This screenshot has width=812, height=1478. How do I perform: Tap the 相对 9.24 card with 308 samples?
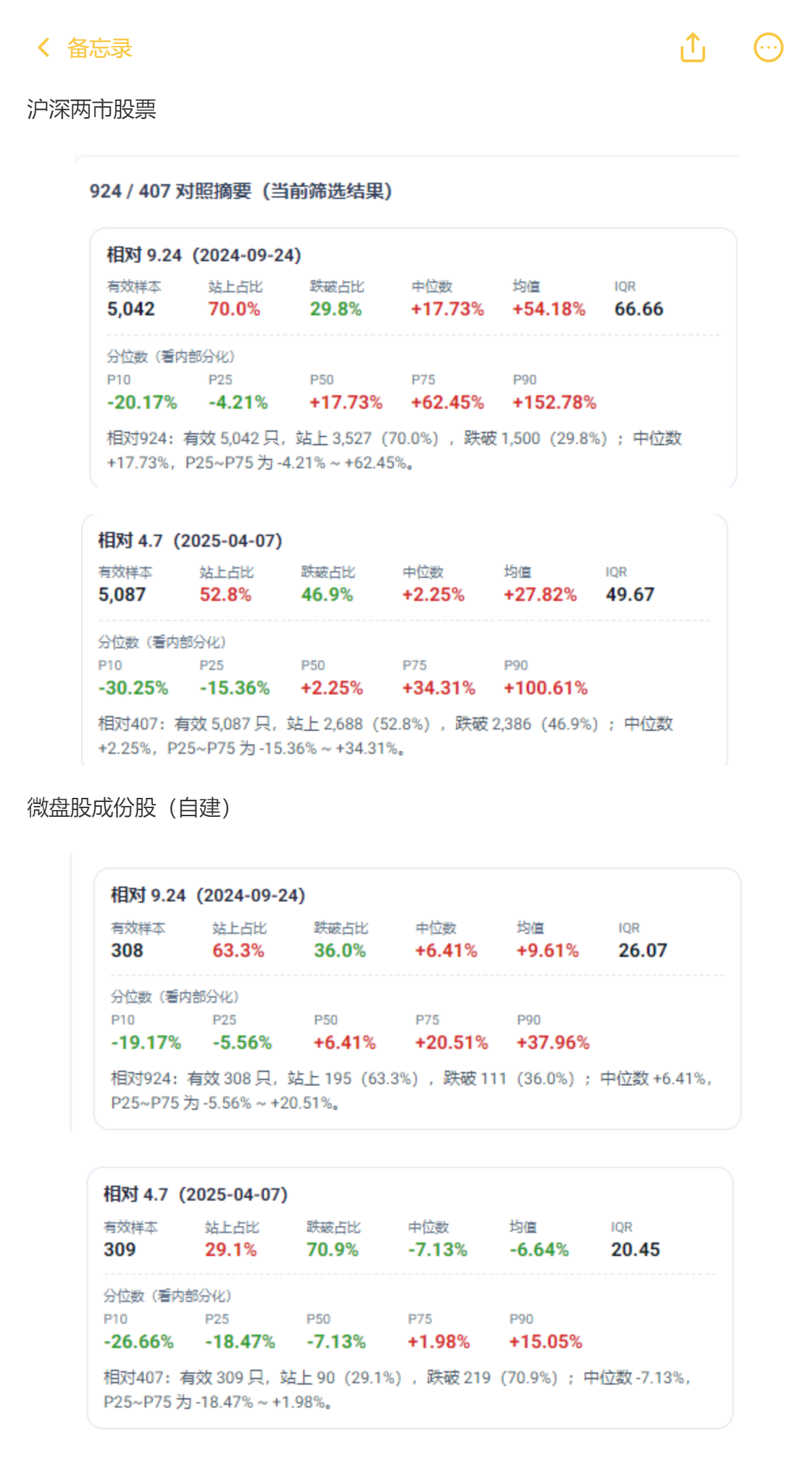click(x=418, y=998)
